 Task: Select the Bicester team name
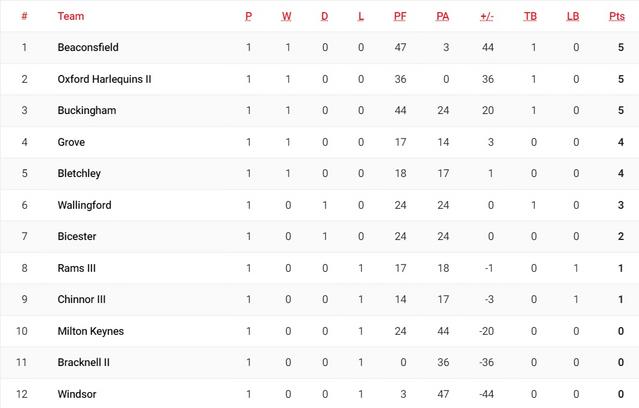[78, 236]
